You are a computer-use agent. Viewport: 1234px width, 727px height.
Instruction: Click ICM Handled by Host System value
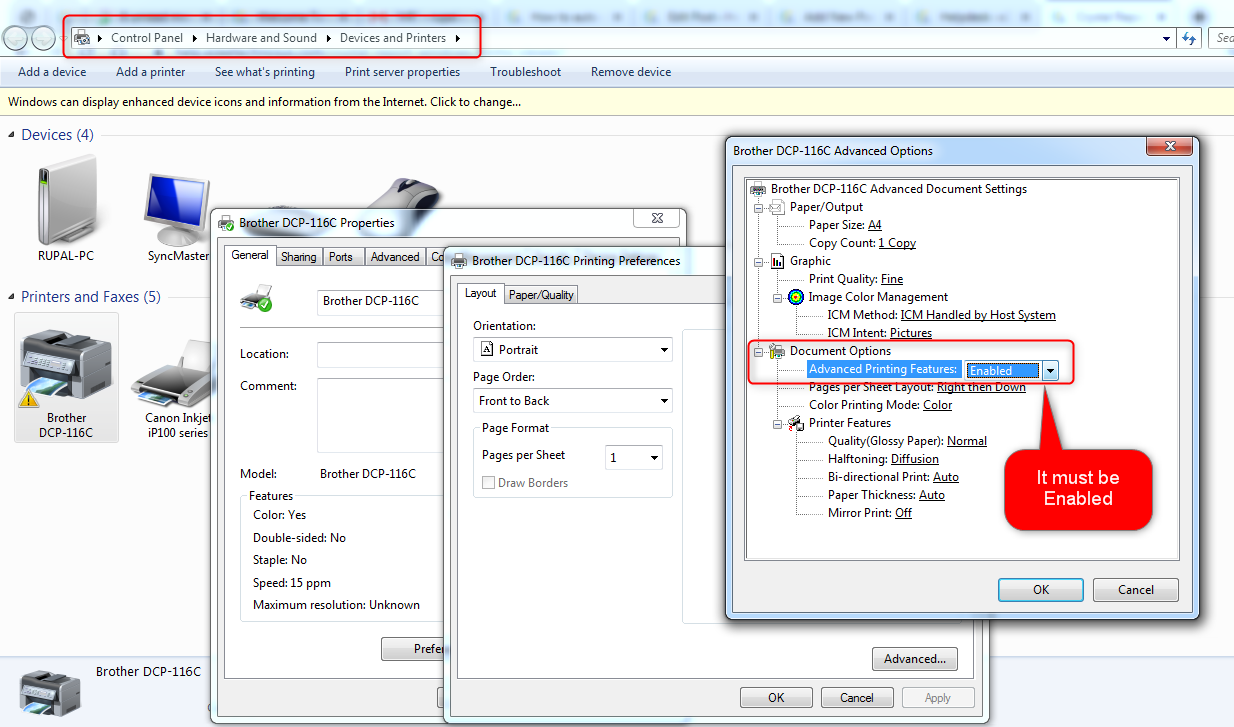tap(978, 315)
